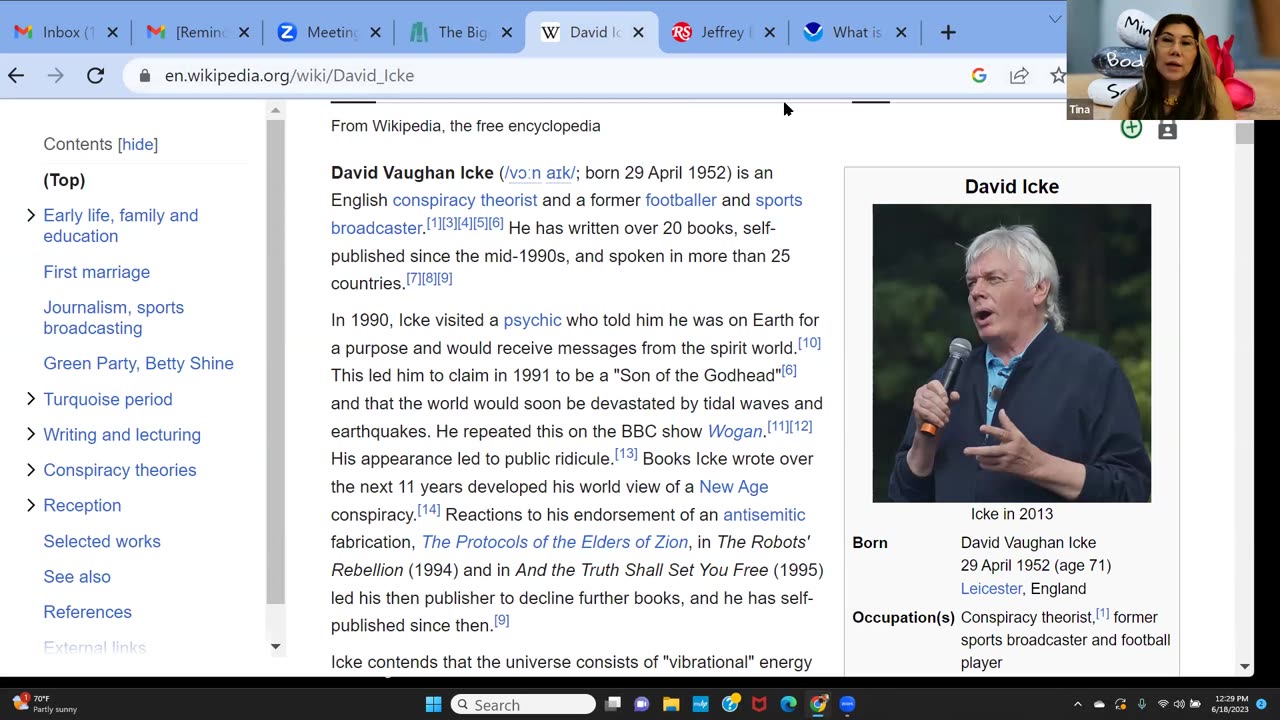The image size is (1280, 720).
Task: Close the Inbox Gmail tab
Action: (x=112, y=32)
